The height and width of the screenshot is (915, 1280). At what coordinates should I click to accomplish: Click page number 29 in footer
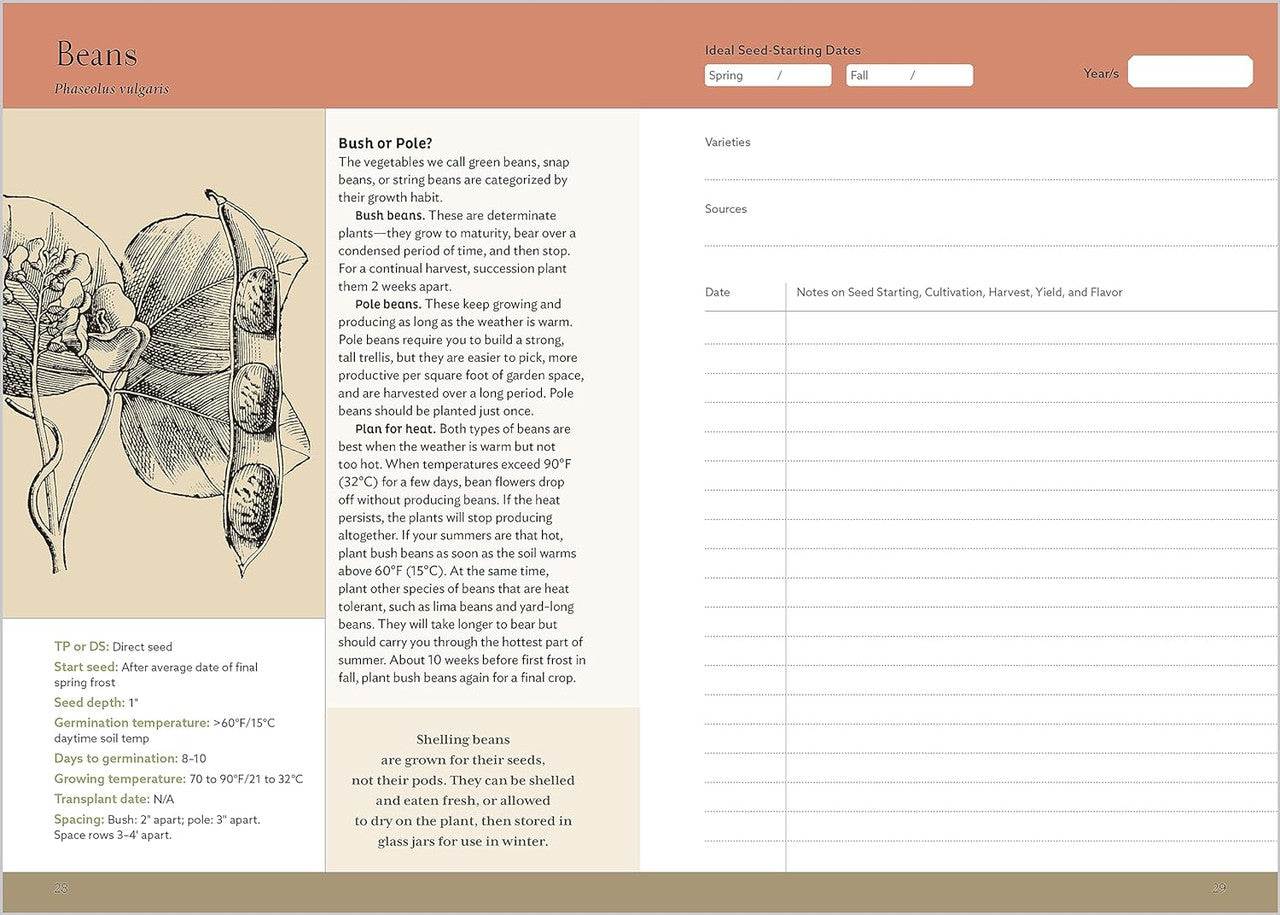[1218, 888]
